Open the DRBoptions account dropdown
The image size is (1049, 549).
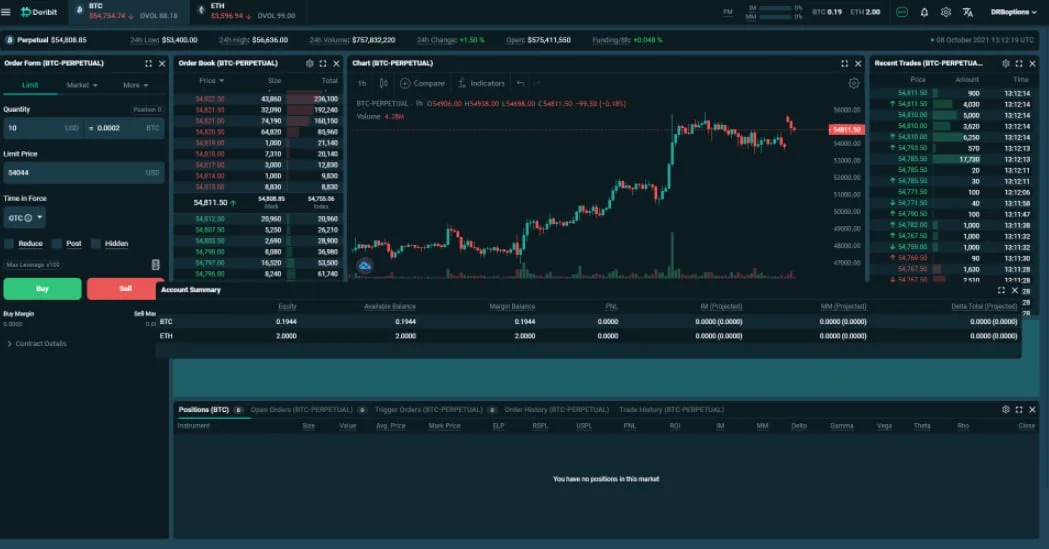pyautogui.click(x=1013, y=12)
